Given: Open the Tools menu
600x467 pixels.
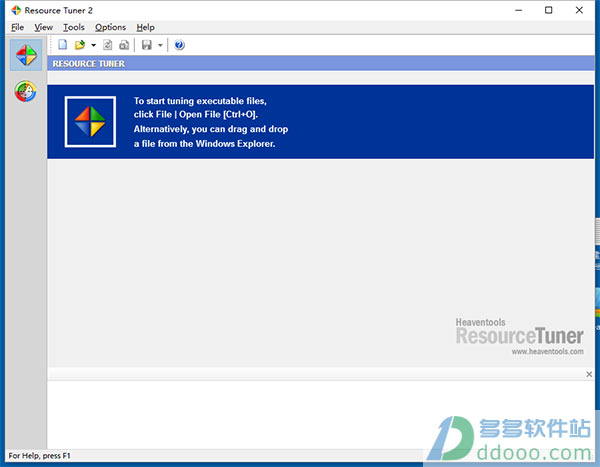Looking at the screenshot, I should [74, 27].
